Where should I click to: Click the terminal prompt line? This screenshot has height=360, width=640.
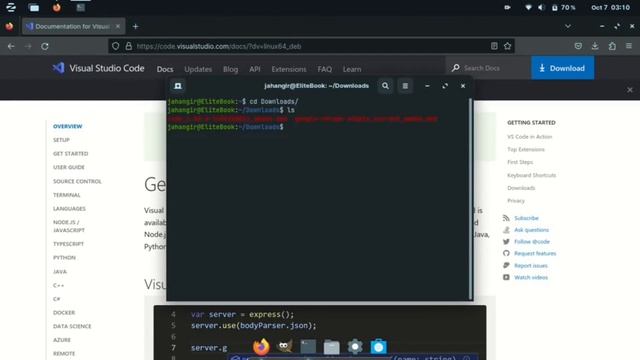coord(225,127)
